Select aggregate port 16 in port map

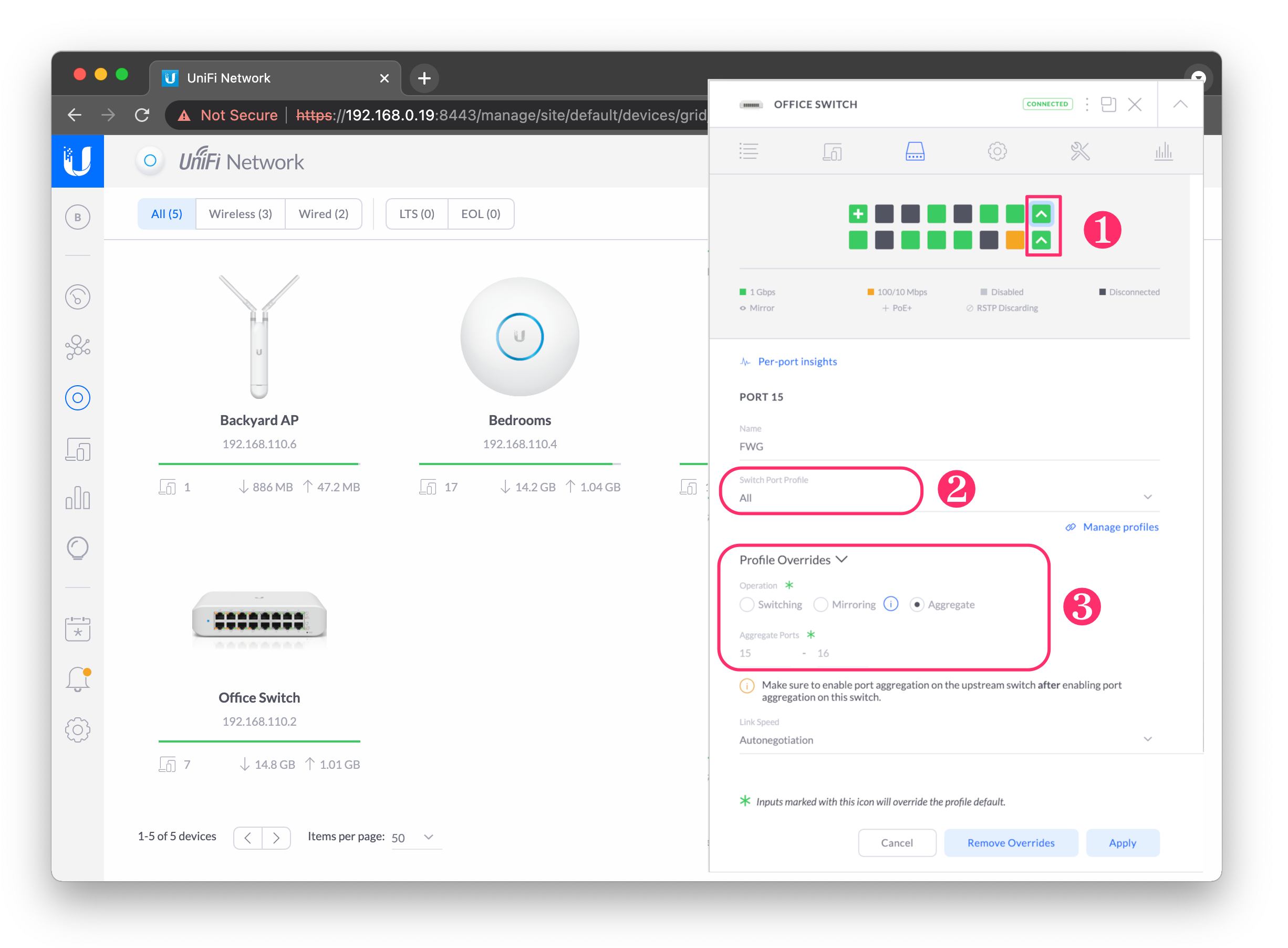coord(1041,240)
